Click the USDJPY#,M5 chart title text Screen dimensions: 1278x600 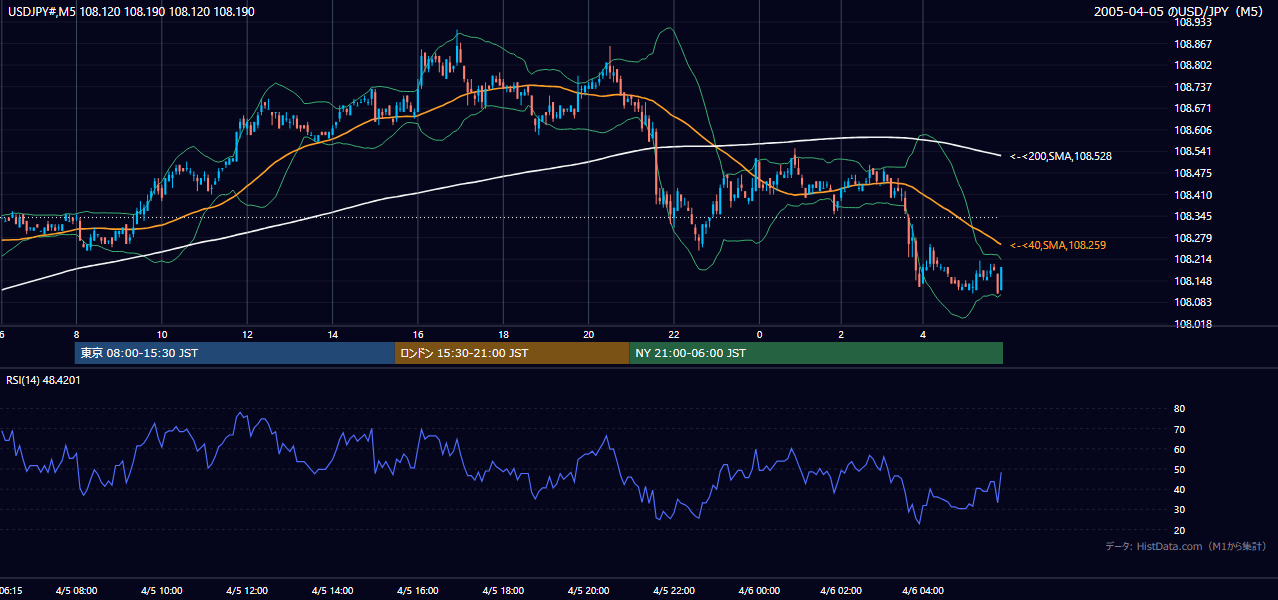pos(131,12)
